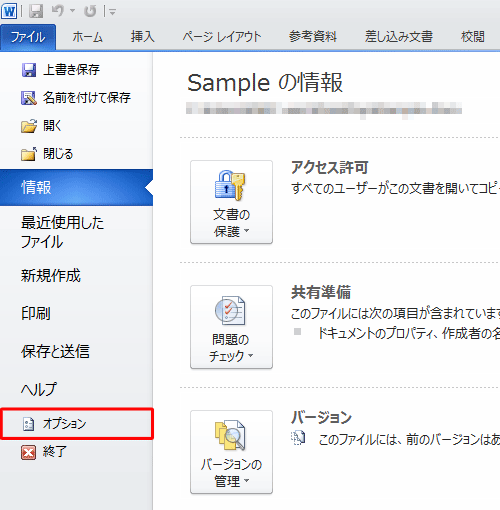500x510 pixels.
Task: Switch to the 差し込み文書 tab
Action: (399, 37)
